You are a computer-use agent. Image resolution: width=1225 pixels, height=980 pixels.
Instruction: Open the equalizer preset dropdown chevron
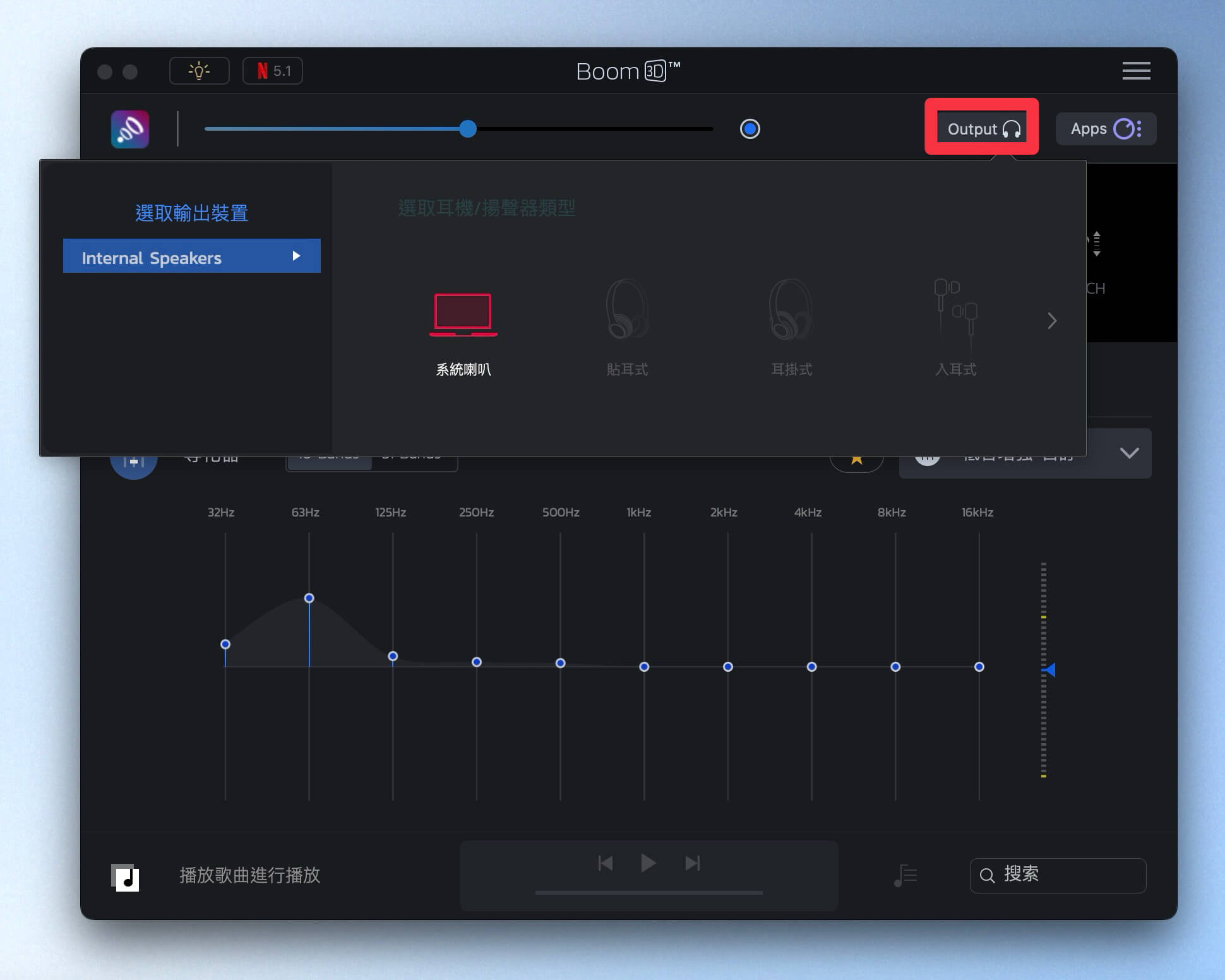(1129, 453)
